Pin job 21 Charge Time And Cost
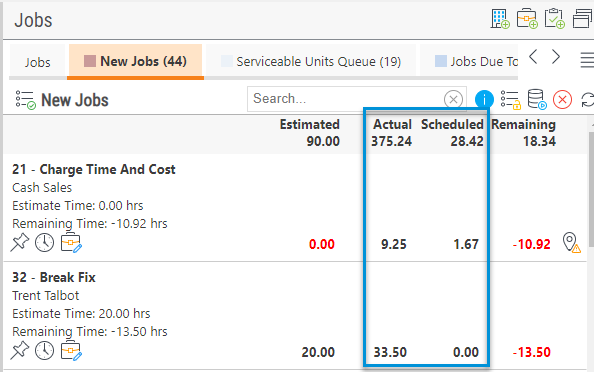This screenshot has width=594, height=372. point(19,242)
